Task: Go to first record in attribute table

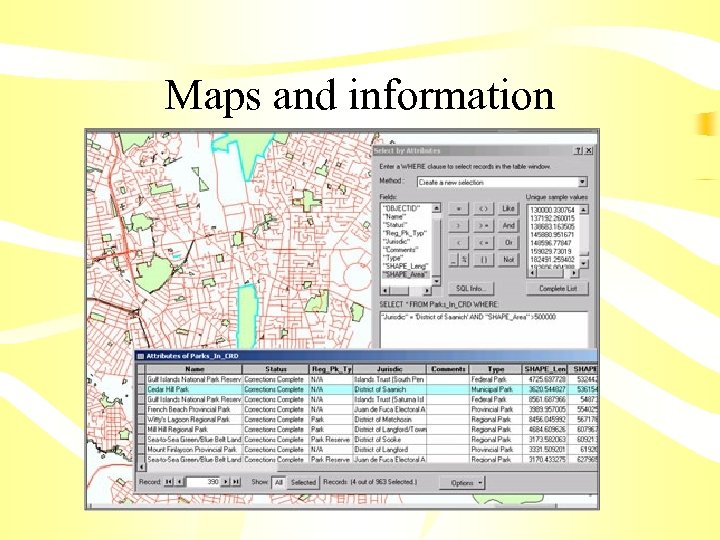Action: [169, 482]
